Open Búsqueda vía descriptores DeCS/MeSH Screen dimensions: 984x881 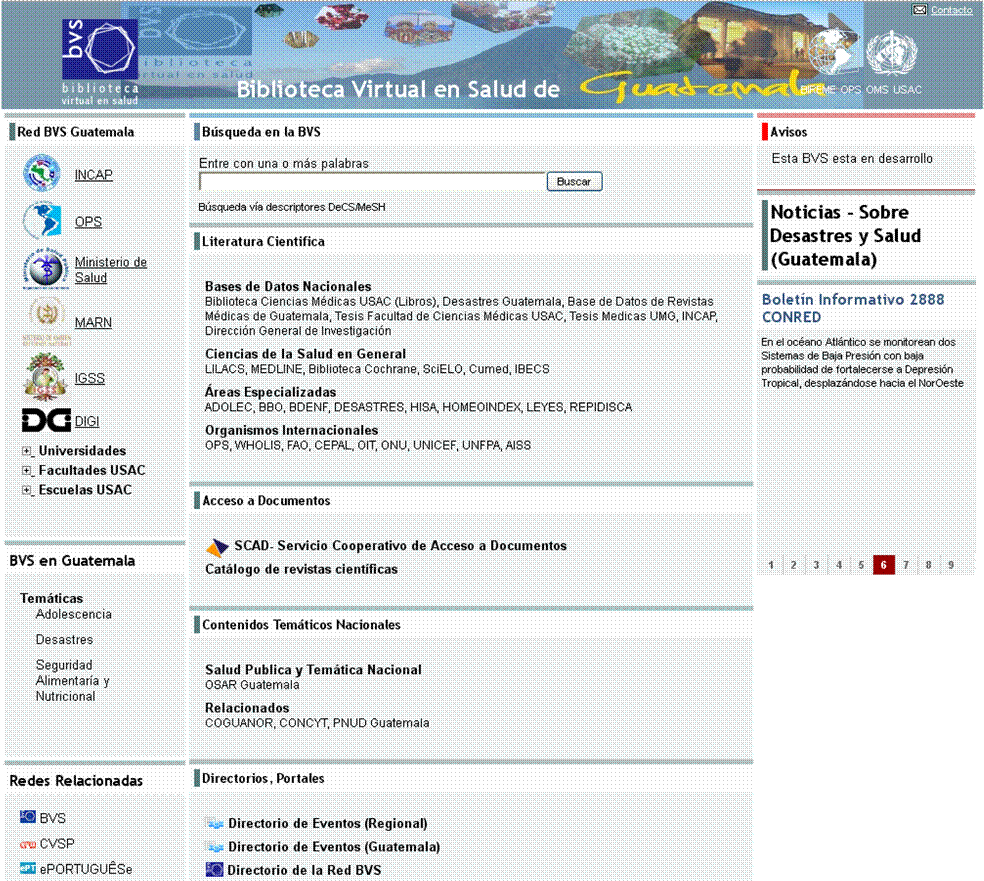pyautogui.click(x=292, y=207)
